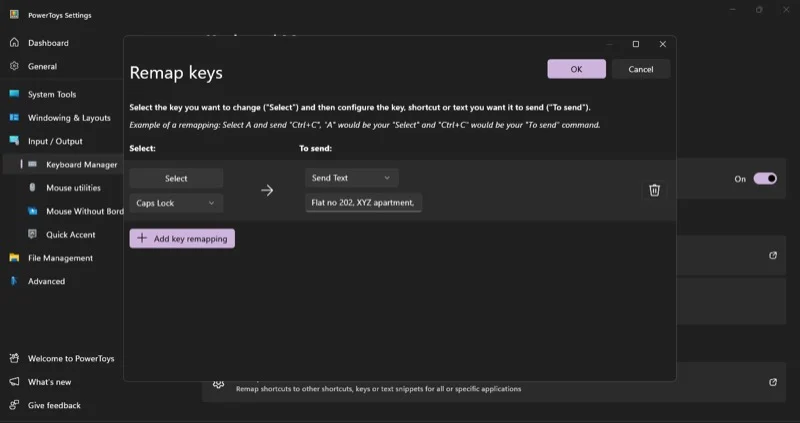
Task: Click the Welcome to PowerToys icon
Action: pyautogui.click(x=14, y=358)
